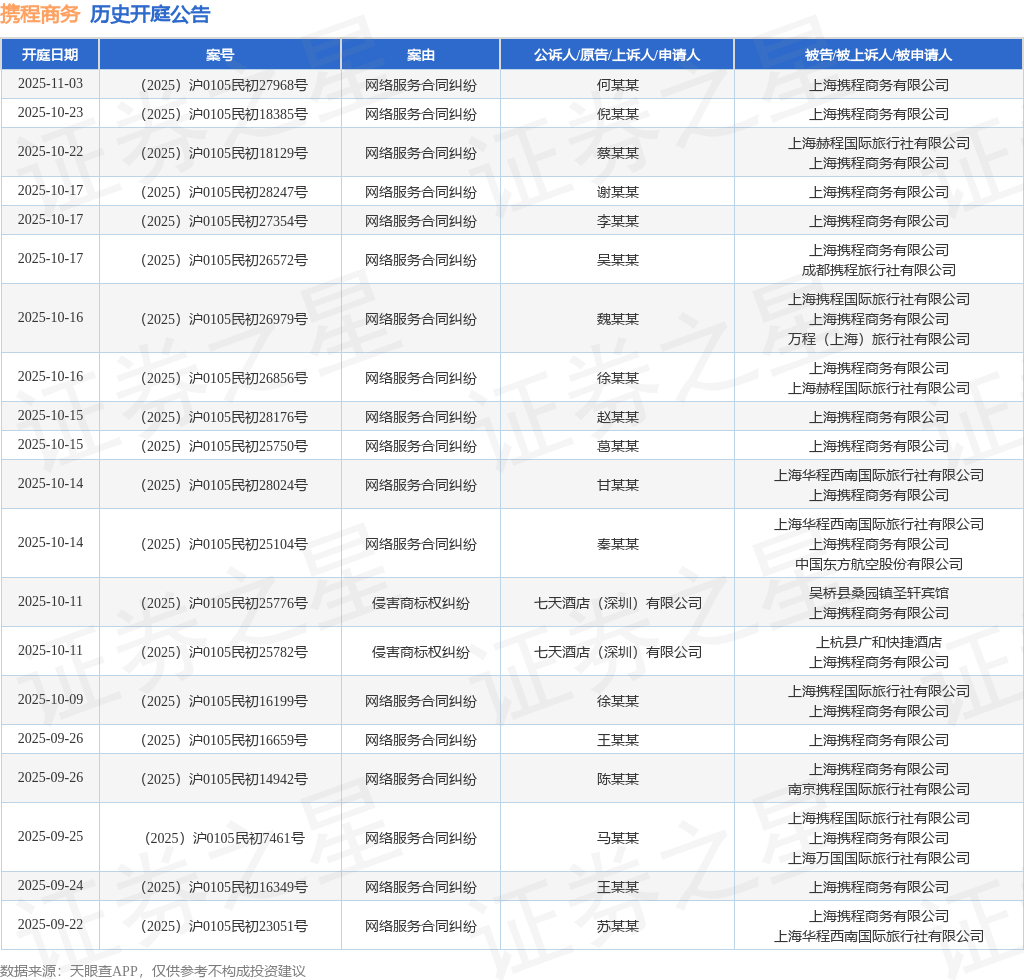Viewport: 1024px width, 980px height.
Task: Select case number 沪0105民初25750号
Action: 224,447
